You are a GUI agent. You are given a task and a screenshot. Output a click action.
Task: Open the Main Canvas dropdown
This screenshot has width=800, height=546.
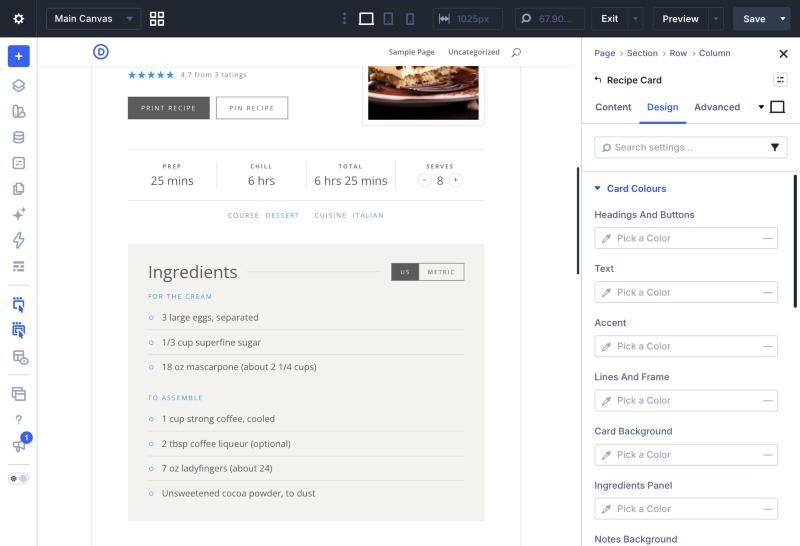93,19
